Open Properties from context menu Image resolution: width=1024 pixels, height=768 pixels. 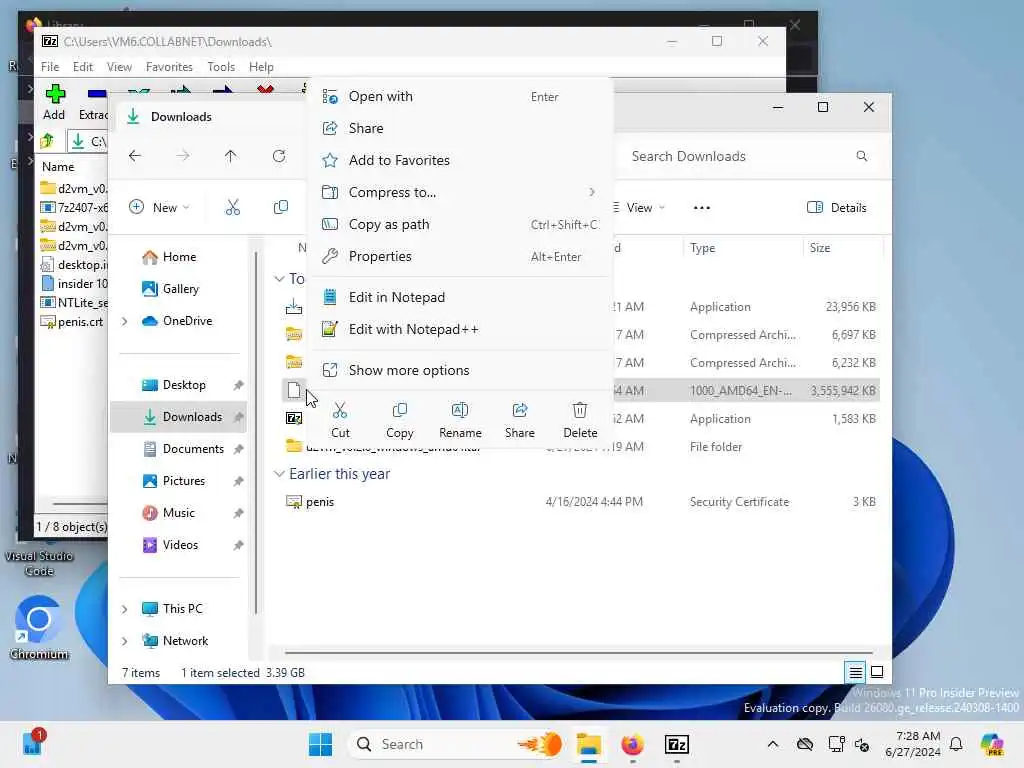coord(459,257)
